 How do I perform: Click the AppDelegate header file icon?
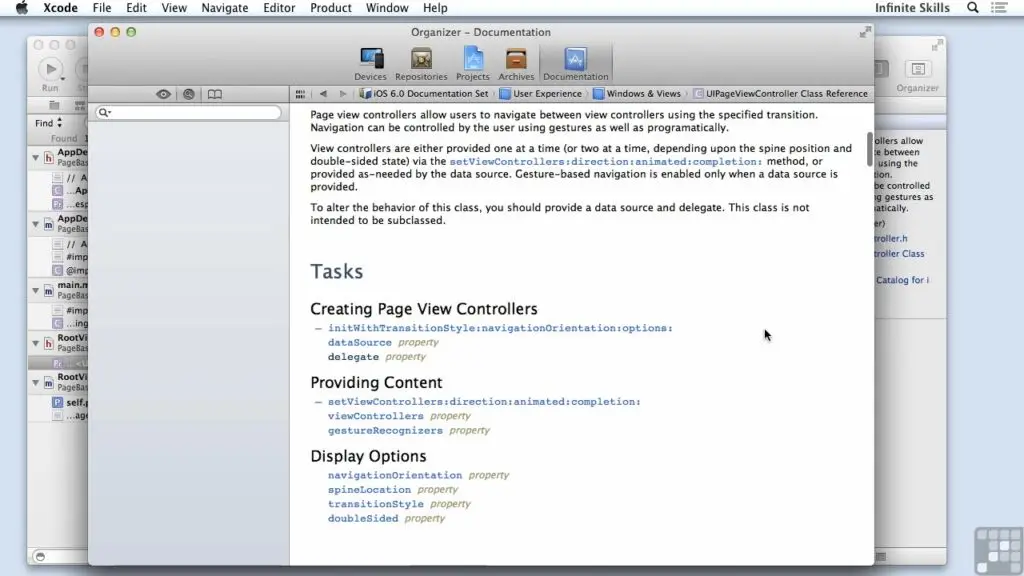coord(48,157)
